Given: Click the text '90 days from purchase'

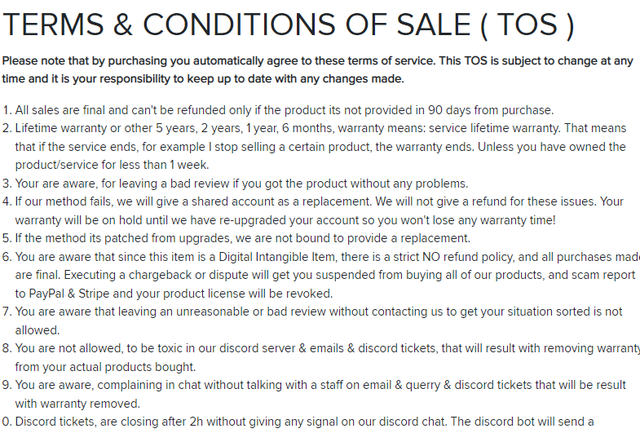Looking at the screenshot, I should click(491, 110).
